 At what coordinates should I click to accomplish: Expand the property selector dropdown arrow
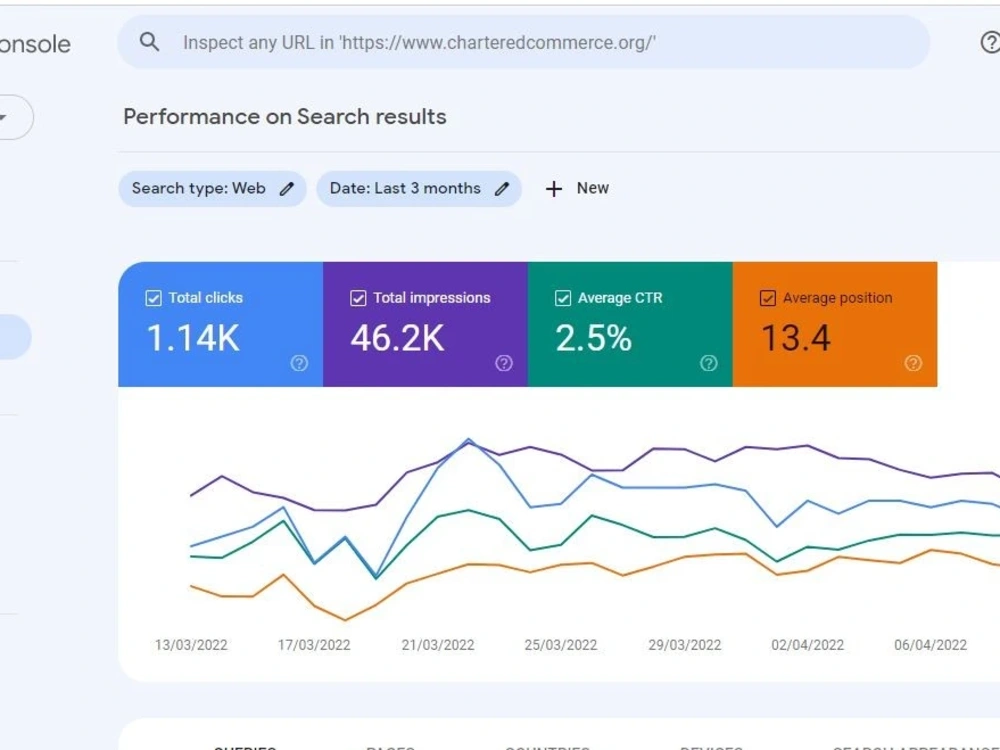click(3, 117)
